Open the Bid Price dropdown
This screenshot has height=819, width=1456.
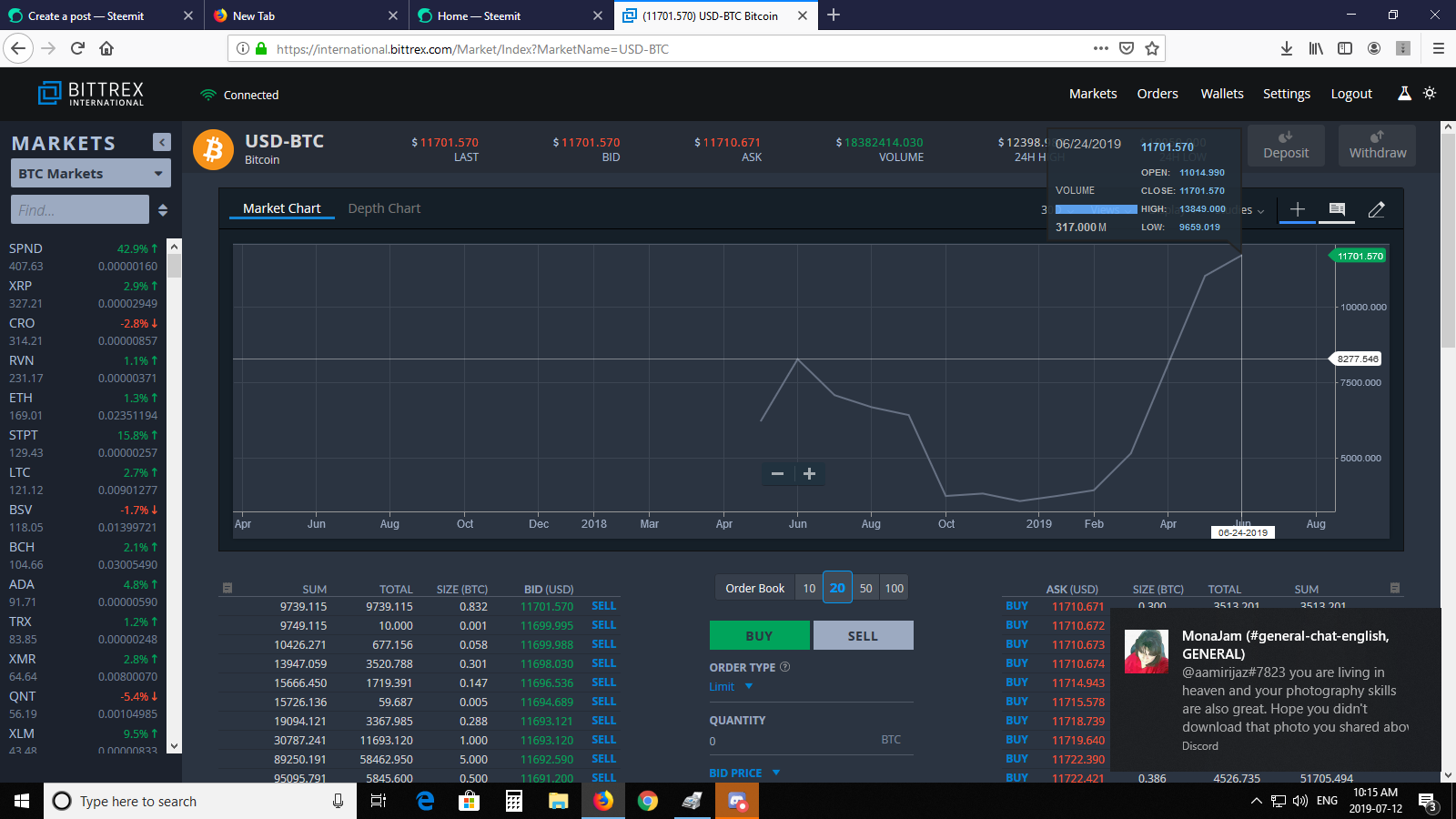[x=744, y=773]
